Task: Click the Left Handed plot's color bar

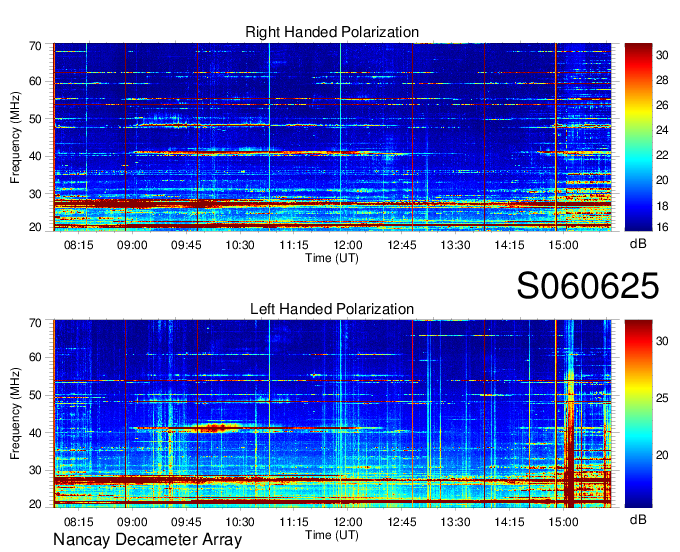Action: coord(638,414)
